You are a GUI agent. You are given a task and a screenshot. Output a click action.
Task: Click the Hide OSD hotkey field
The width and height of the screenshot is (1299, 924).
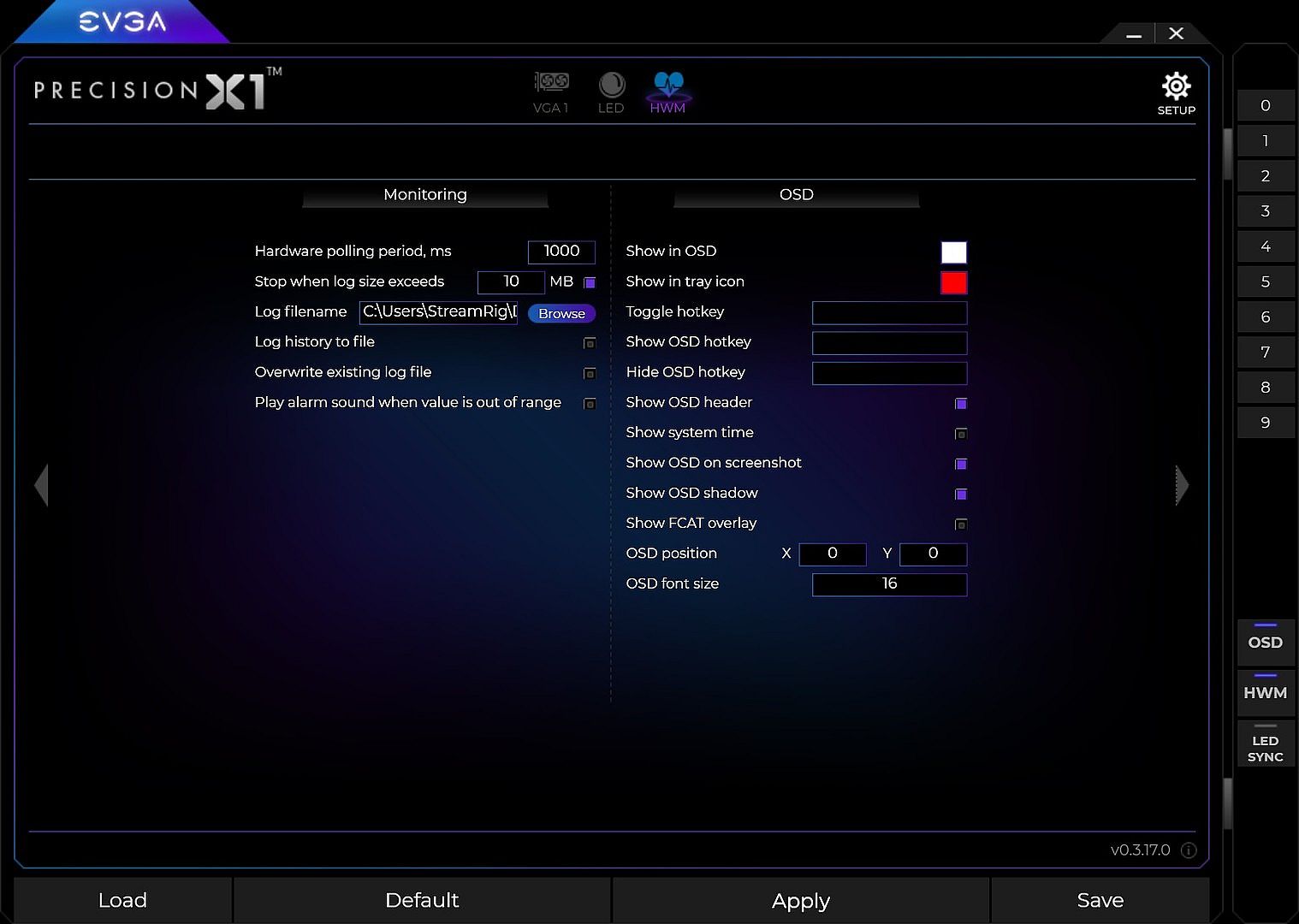point(889,373)
